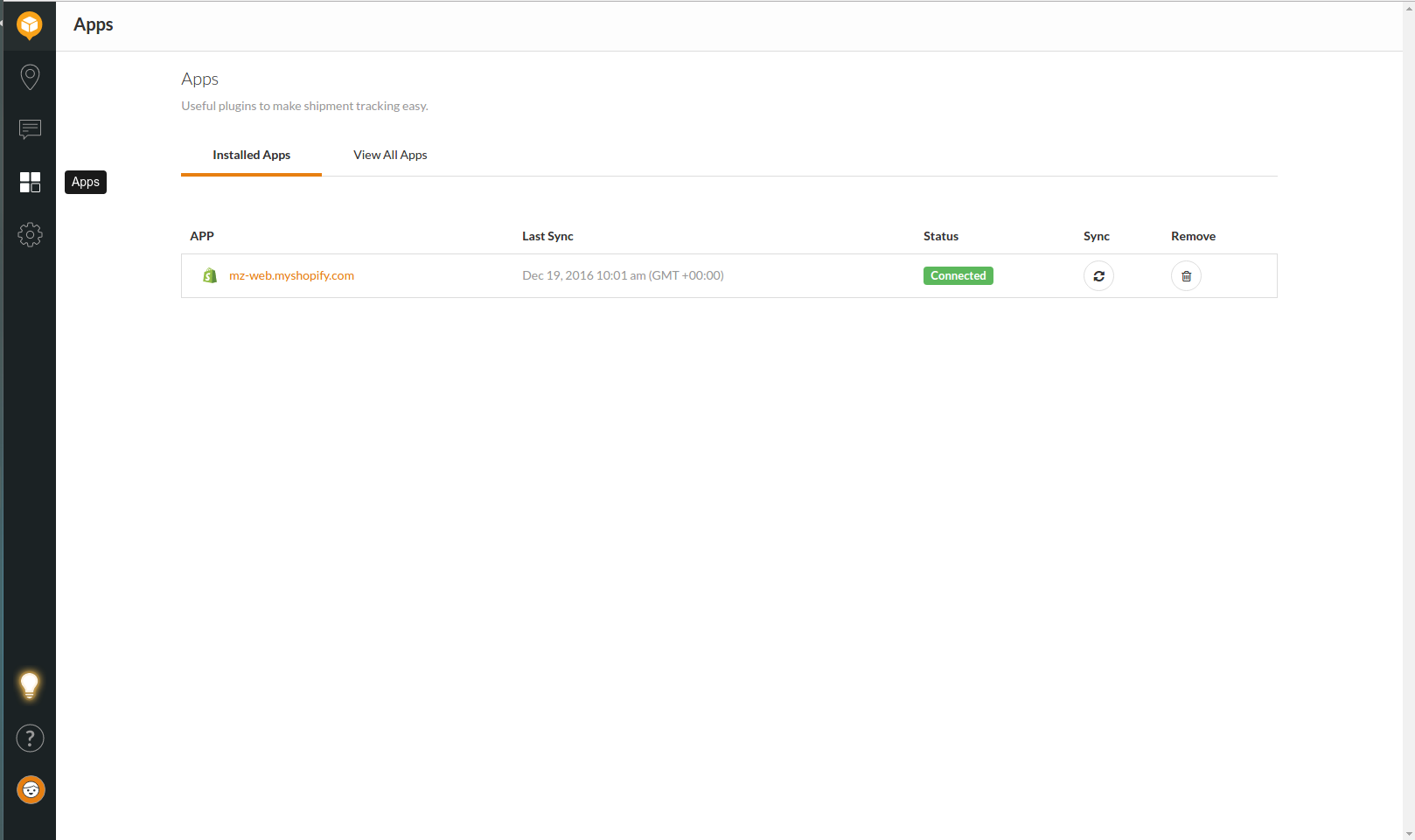Open shipments via the location pin icon
This screenshot has width=1415, height=840.
30,77
